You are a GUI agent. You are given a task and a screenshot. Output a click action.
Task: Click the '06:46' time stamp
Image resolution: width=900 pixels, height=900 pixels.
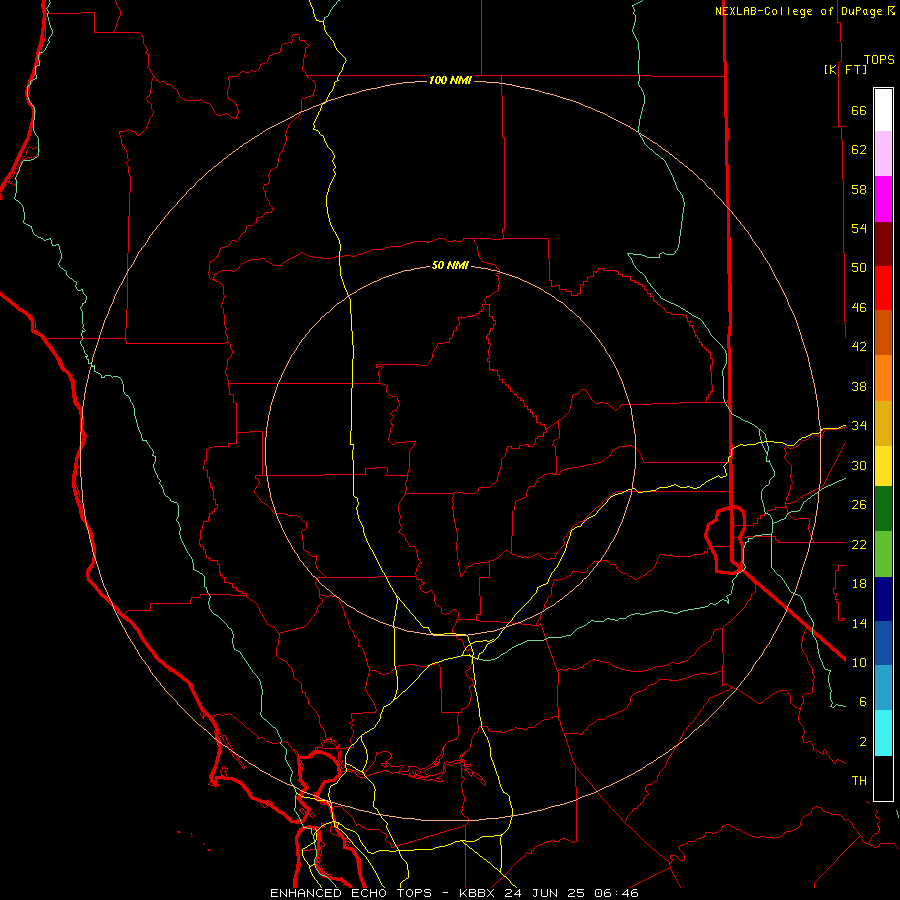[618, 893]
